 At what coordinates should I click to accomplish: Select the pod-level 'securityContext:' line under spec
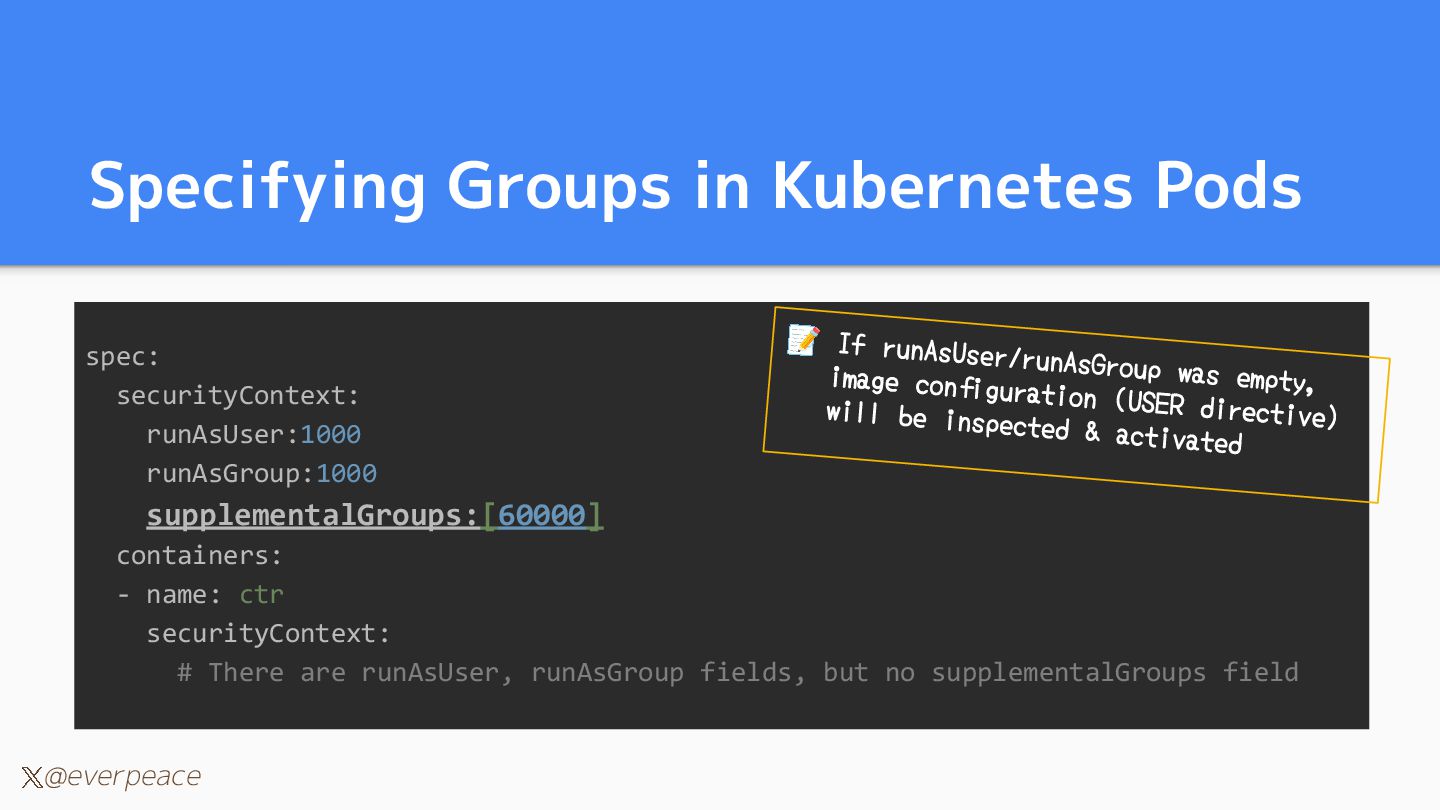(x=238, y=396)
